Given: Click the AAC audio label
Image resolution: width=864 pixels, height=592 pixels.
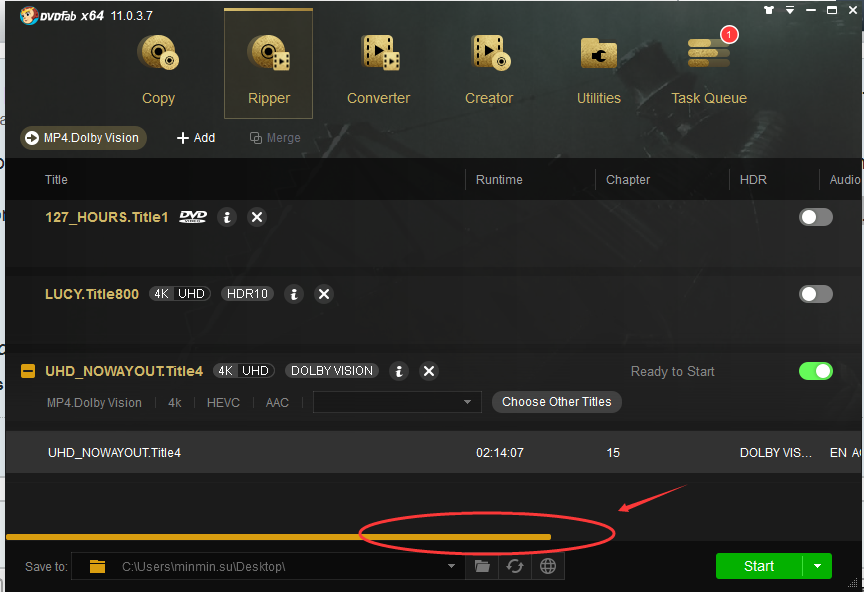Looking at the screenshot, I should pyautogui.click(x=277, y=403).
